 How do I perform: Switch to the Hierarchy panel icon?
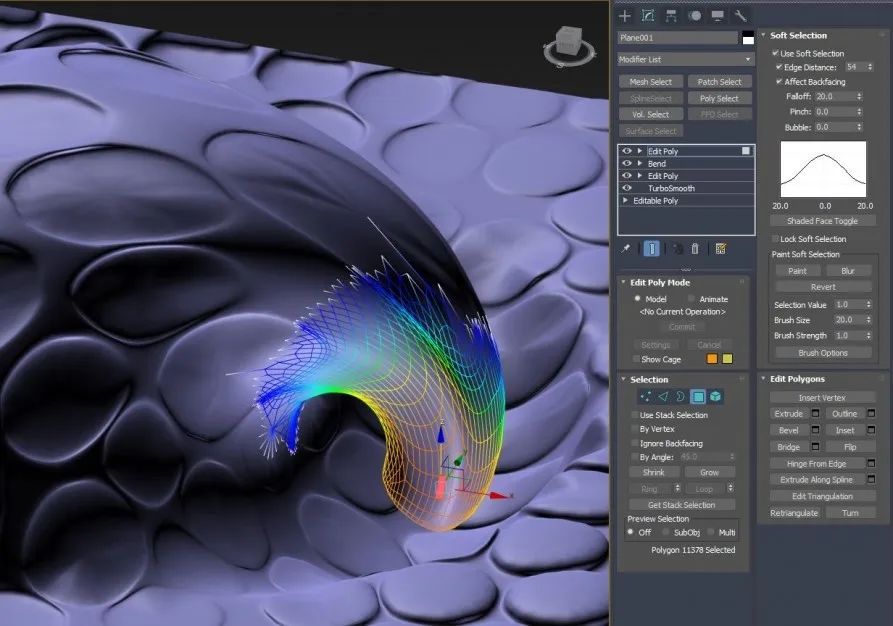coord(670,15)
